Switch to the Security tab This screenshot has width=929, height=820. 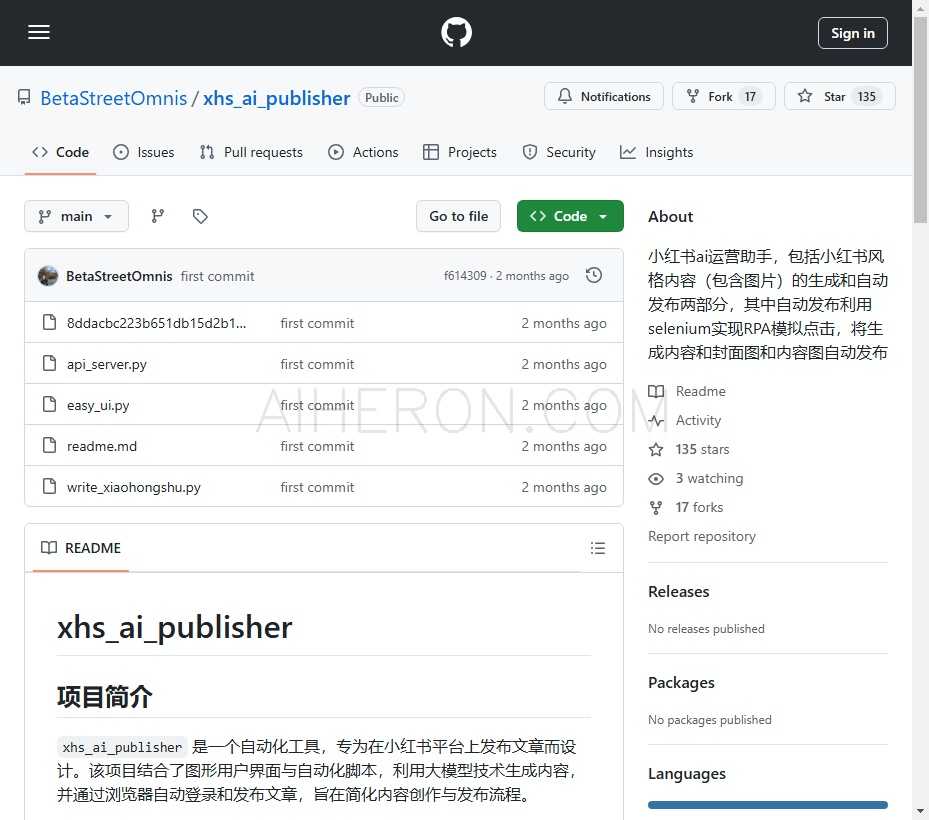[559, 152]
